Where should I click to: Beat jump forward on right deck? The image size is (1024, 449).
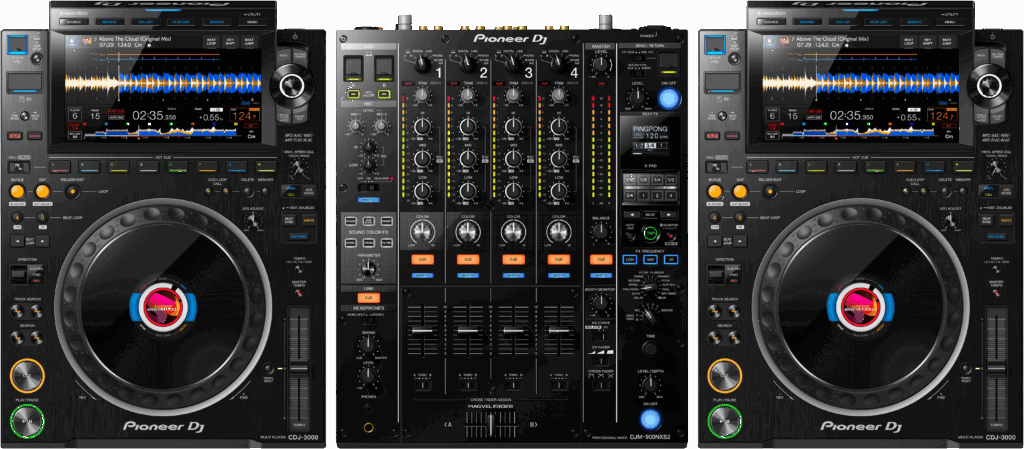point(740,241)
